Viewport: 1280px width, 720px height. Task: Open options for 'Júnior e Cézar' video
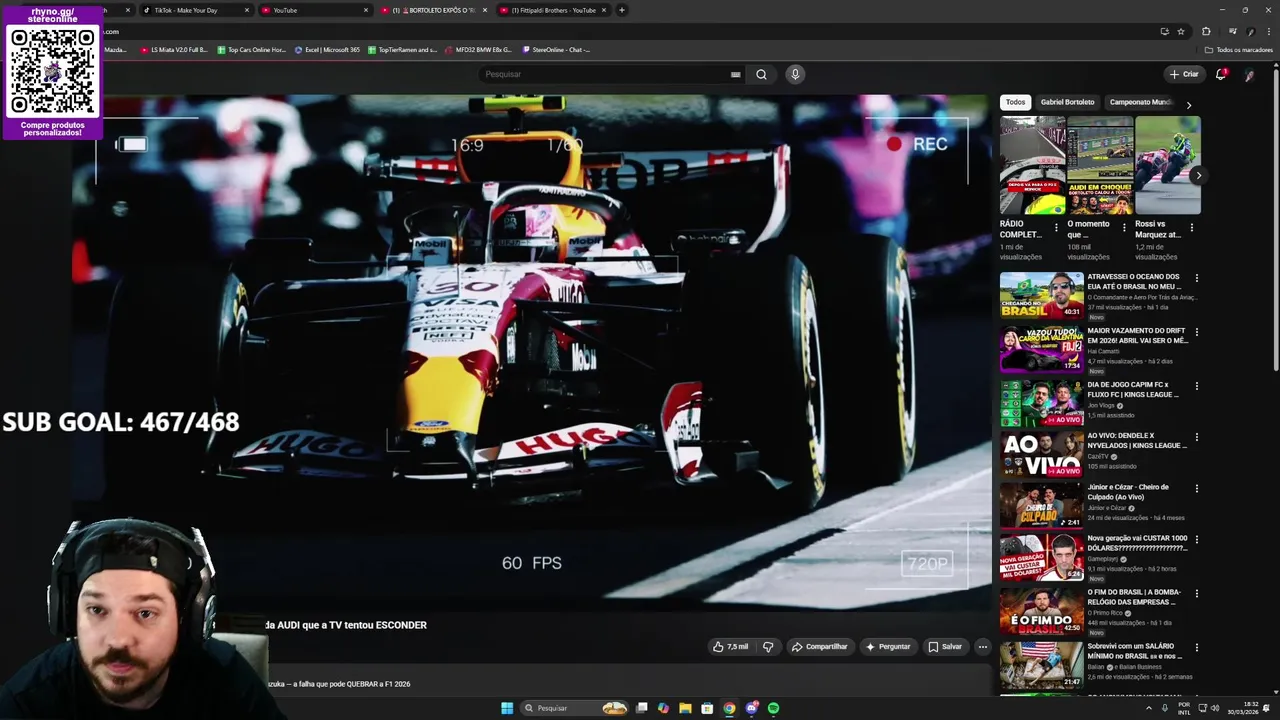1196,488
